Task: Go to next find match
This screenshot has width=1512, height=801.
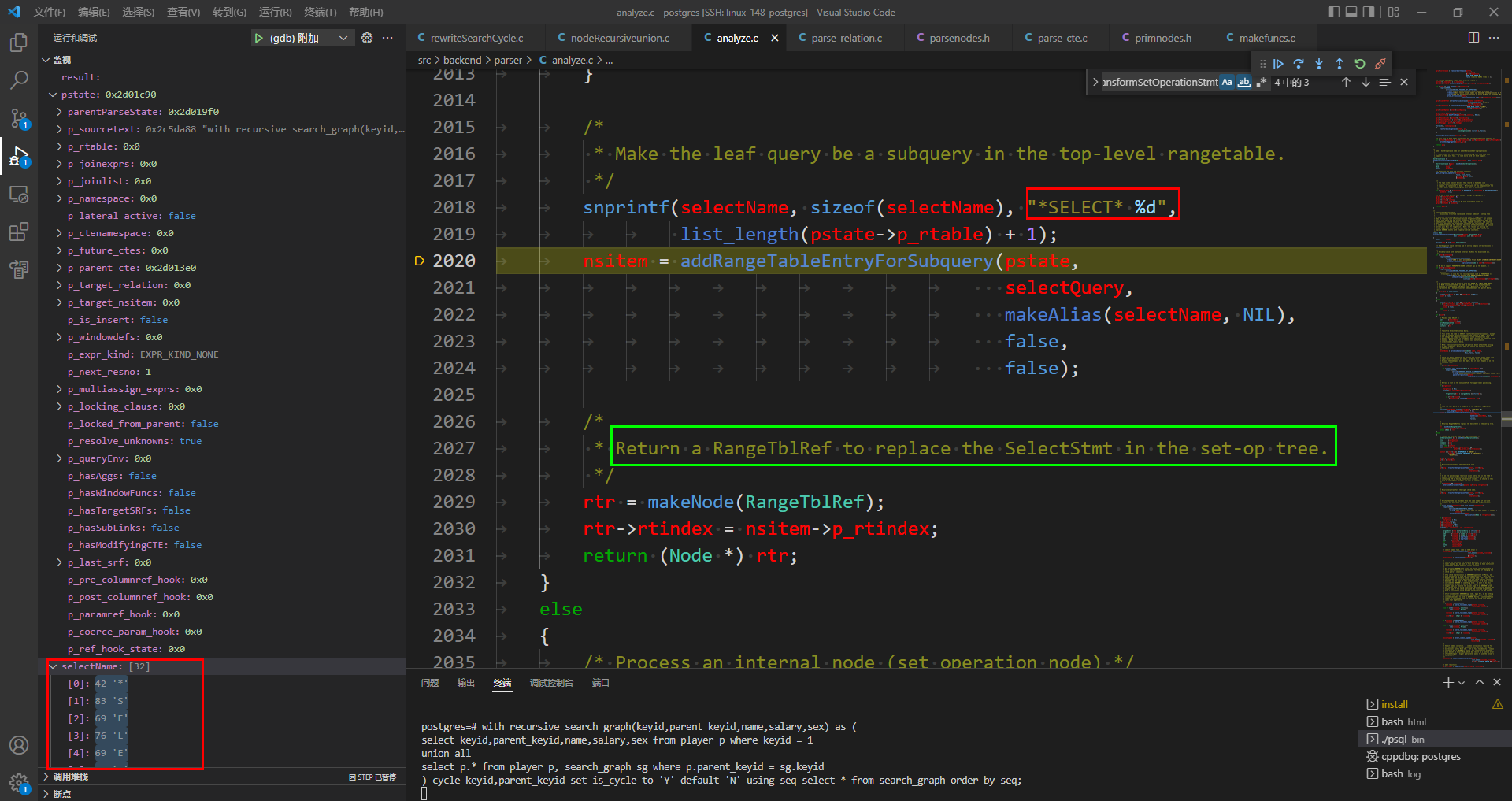Action: click(1366, 82)
